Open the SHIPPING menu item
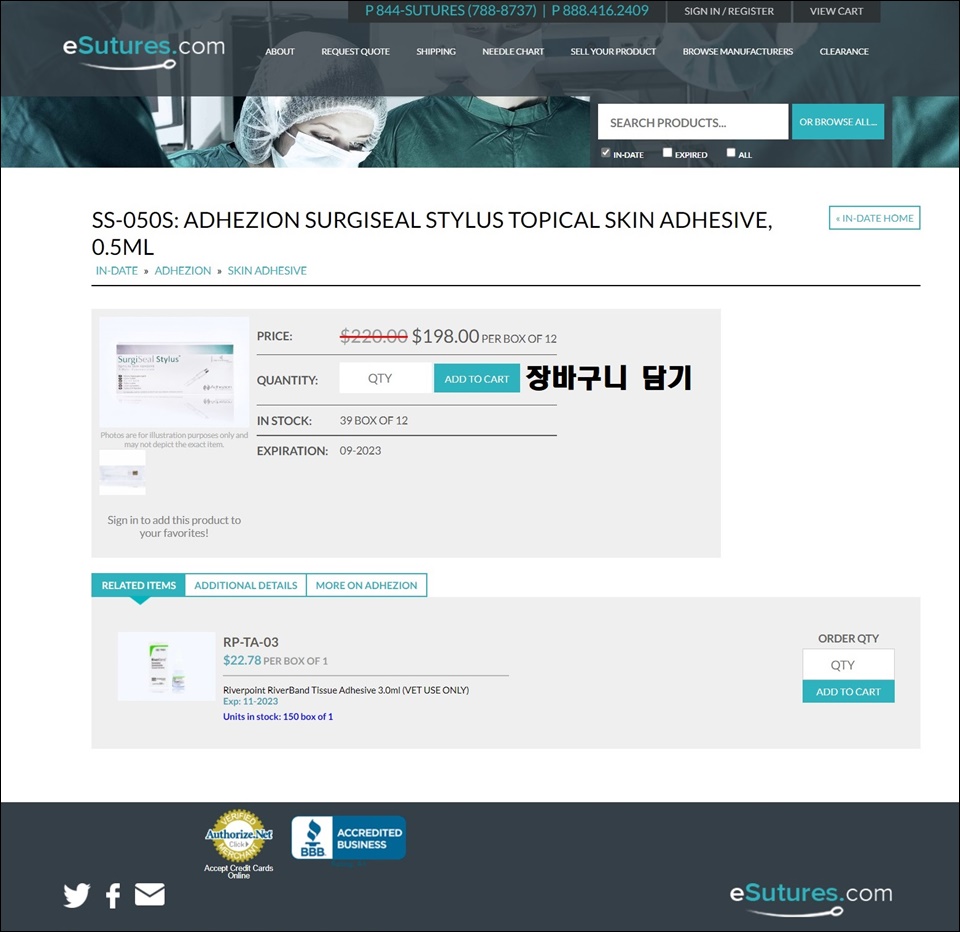This screenshot has width=960, height=932. pos(436,51)
